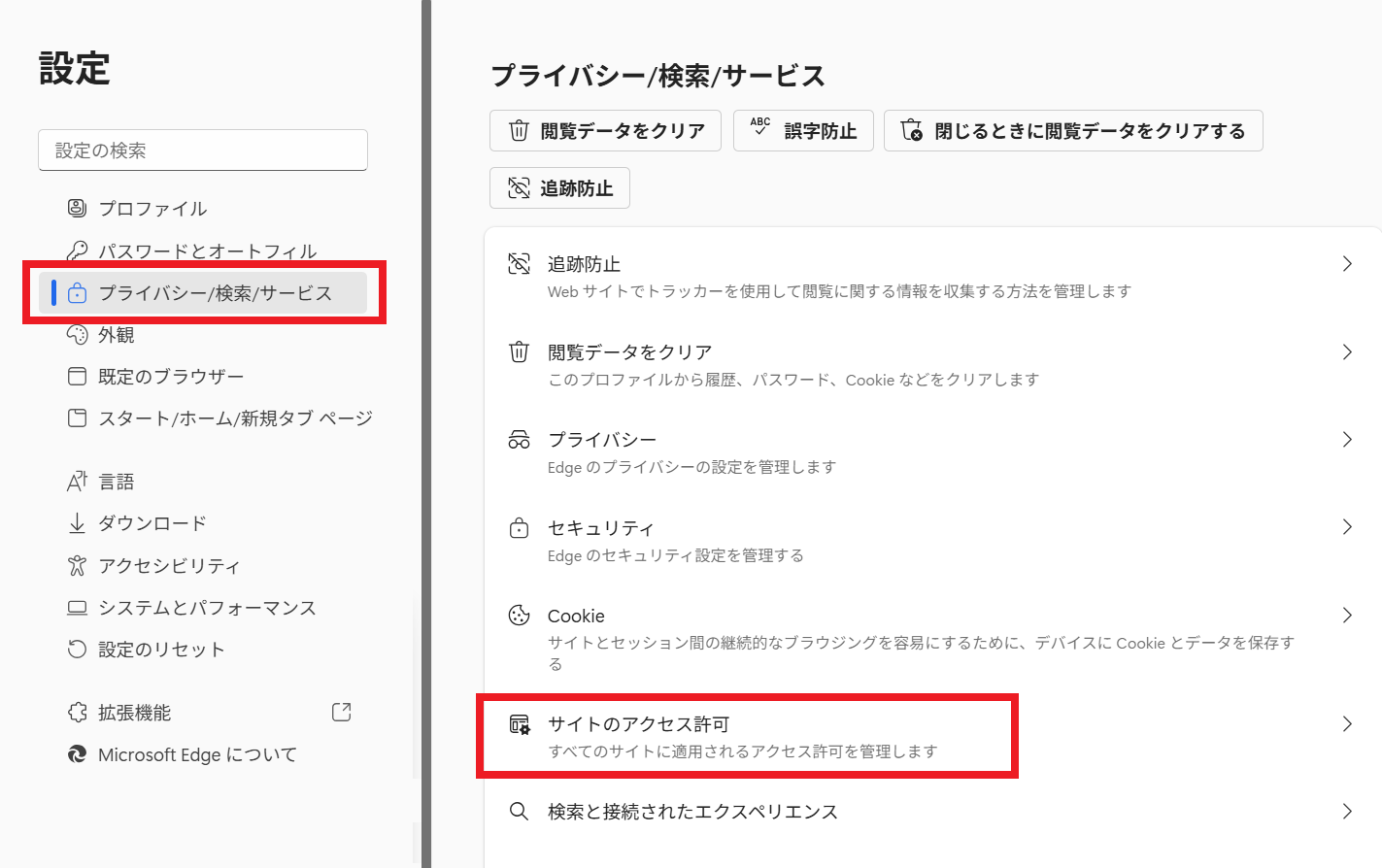Focus the 設定の検索 search field
The image size is (1382, 868).
tap(203, 150)
